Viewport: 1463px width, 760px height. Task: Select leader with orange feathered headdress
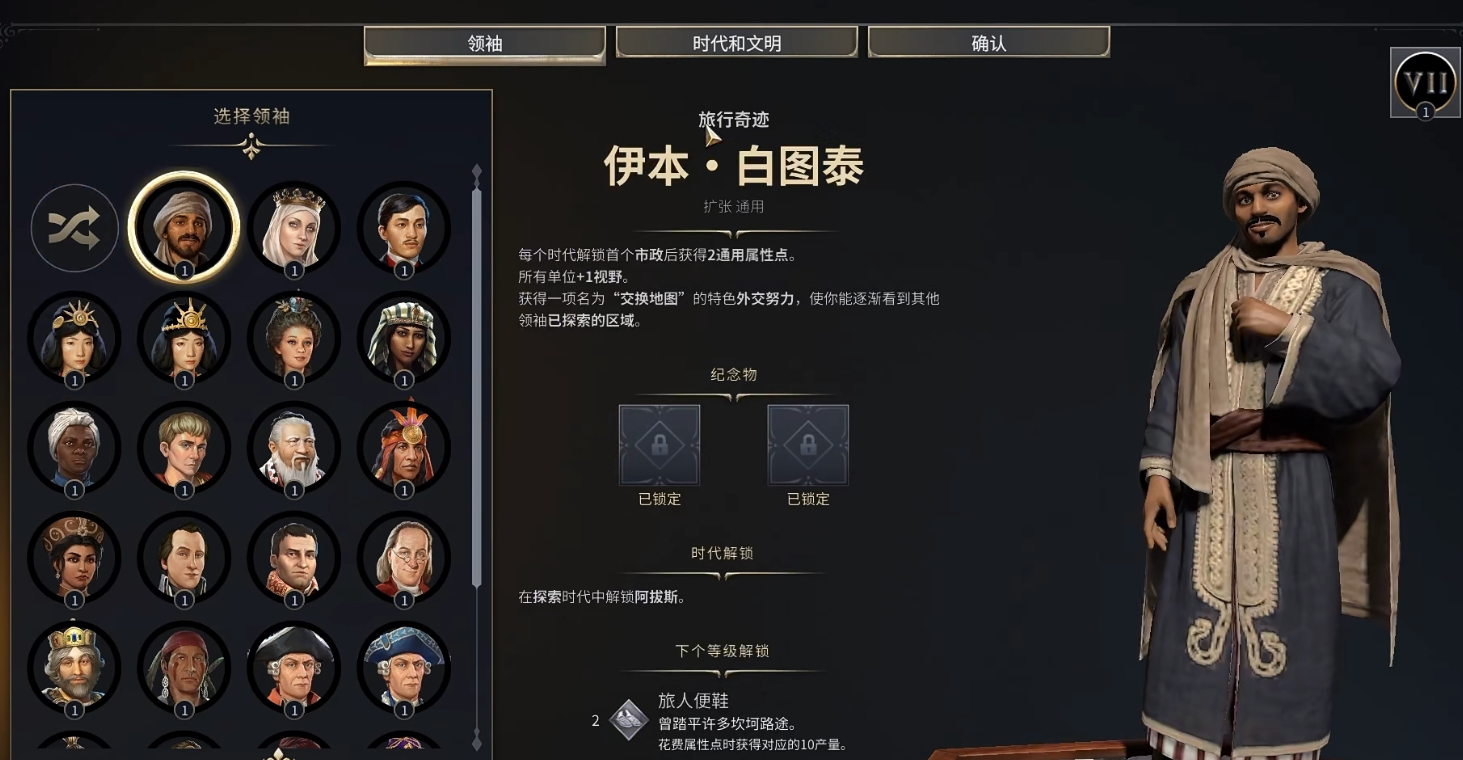[404, 448]
